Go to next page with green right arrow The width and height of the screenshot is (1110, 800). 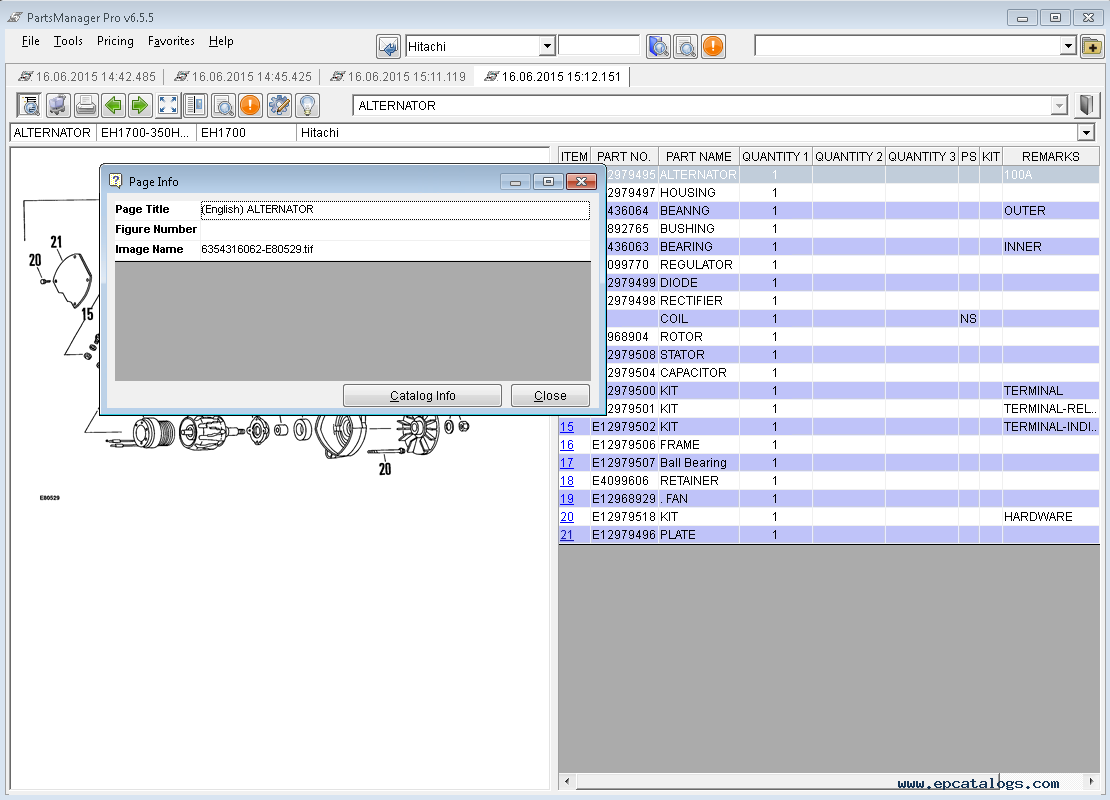(140, 105)
